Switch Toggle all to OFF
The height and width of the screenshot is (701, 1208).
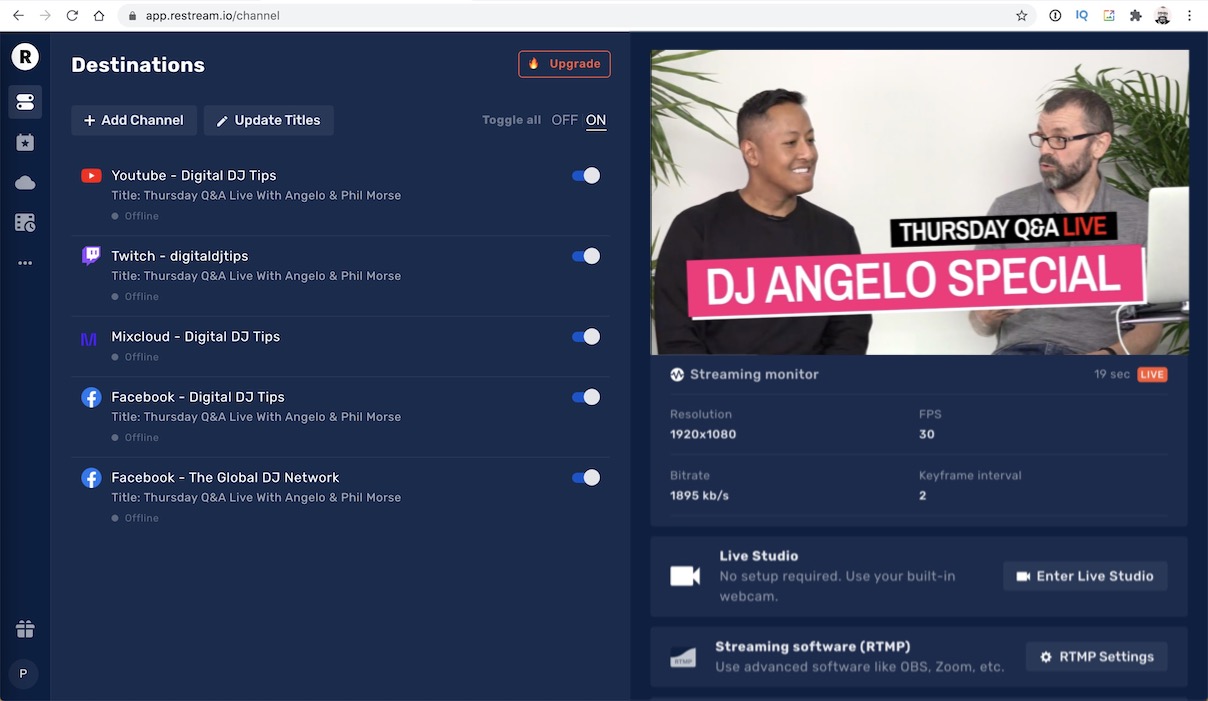click(x=563, y=119)
